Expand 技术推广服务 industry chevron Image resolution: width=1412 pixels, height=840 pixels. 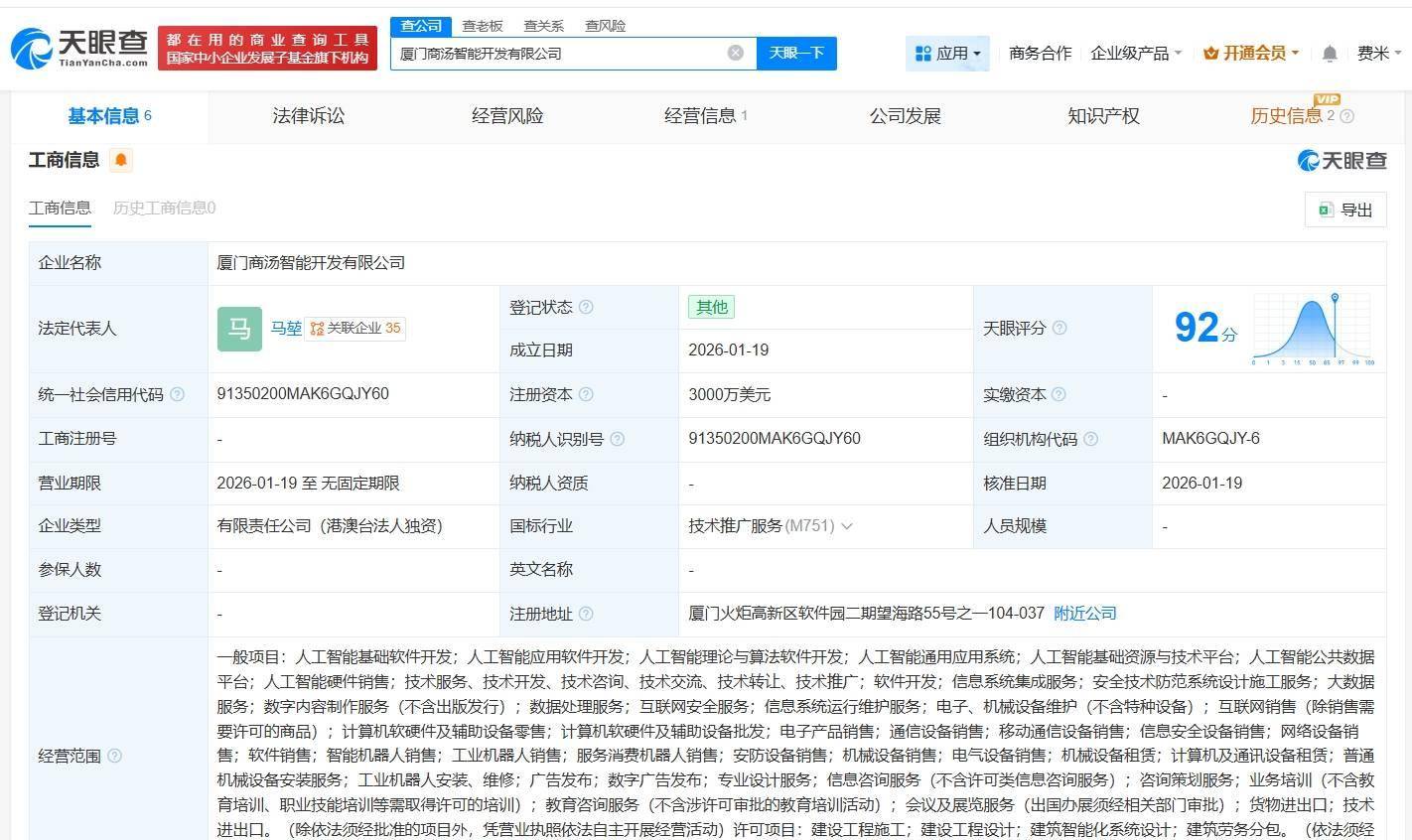click(847, 526)
